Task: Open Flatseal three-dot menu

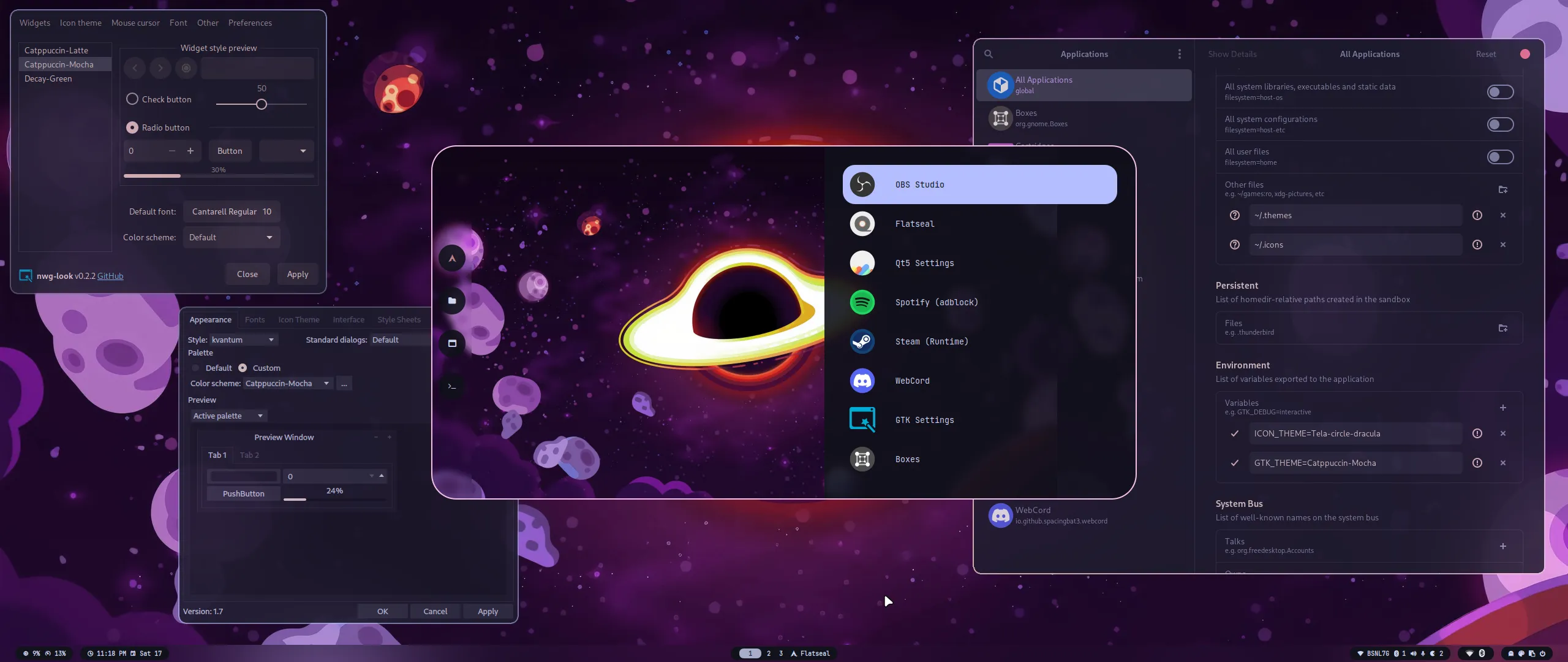Action: pos(1179,54)
